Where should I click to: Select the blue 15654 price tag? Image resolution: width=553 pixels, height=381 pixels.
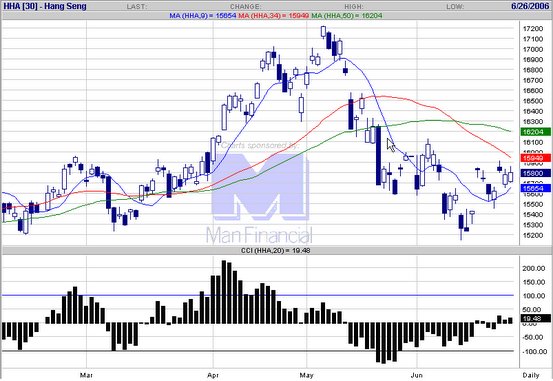click(x=535, y=188)
